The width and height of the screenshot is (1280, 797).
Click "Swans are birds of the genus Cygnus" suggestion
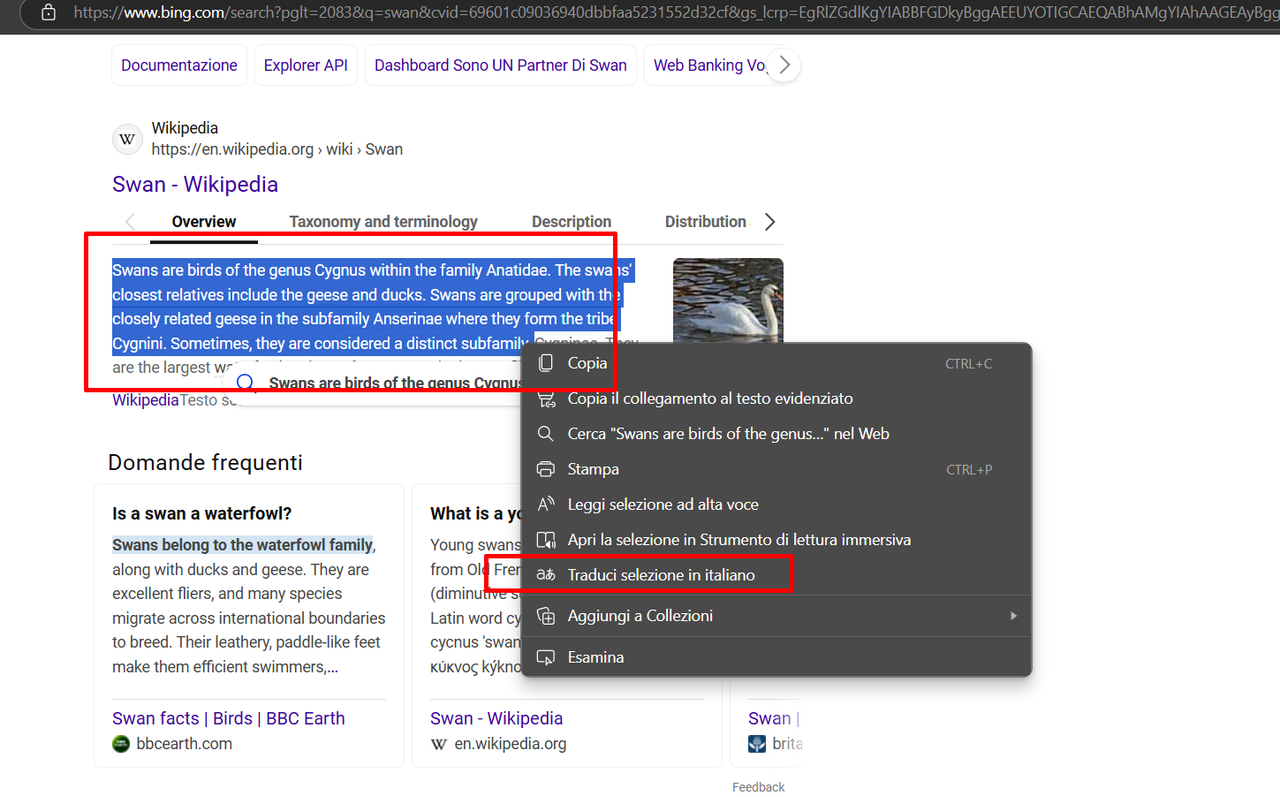click(395, 383)
